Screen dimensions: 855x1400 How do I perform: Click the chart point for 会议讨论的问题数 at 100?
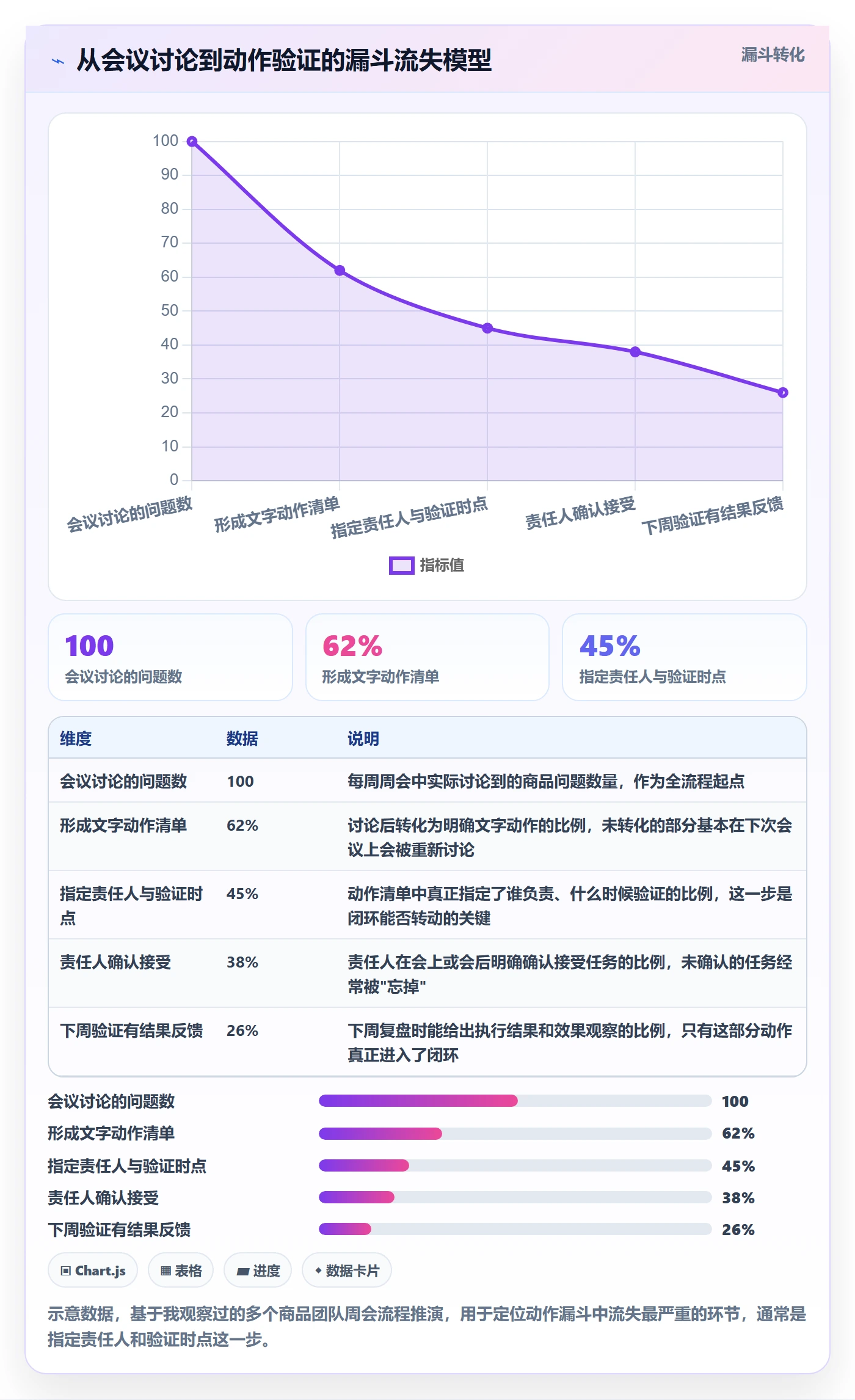pyautogui.click(x=192, y=142)
